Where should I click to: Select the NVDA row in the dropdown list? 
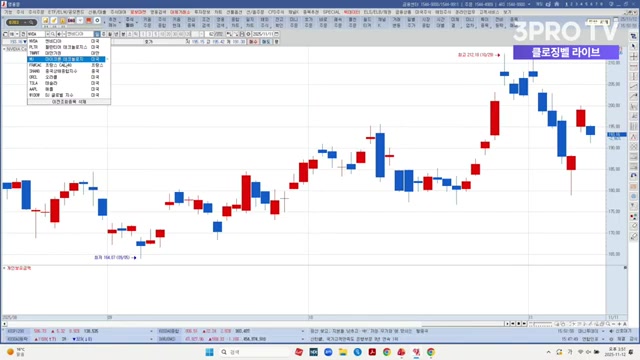67,41
